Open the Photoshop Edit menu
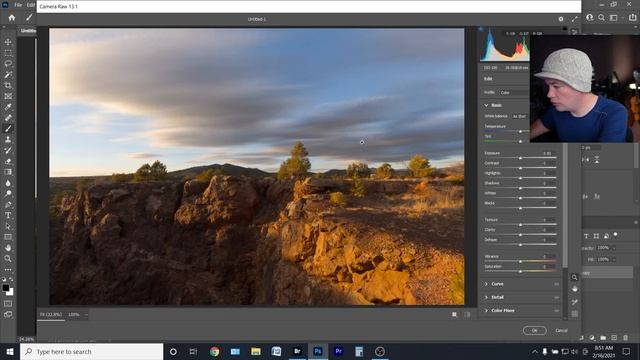Image resolution: width=640 pixels, height=360 pixels. pos(31,5)
